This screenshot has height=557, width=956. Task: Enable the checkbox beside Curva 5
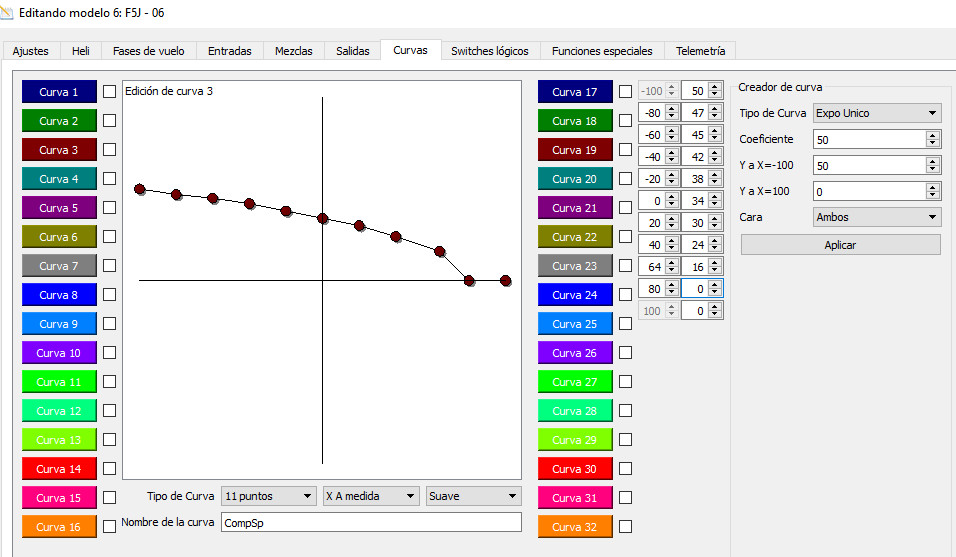(x=110, y=208)
